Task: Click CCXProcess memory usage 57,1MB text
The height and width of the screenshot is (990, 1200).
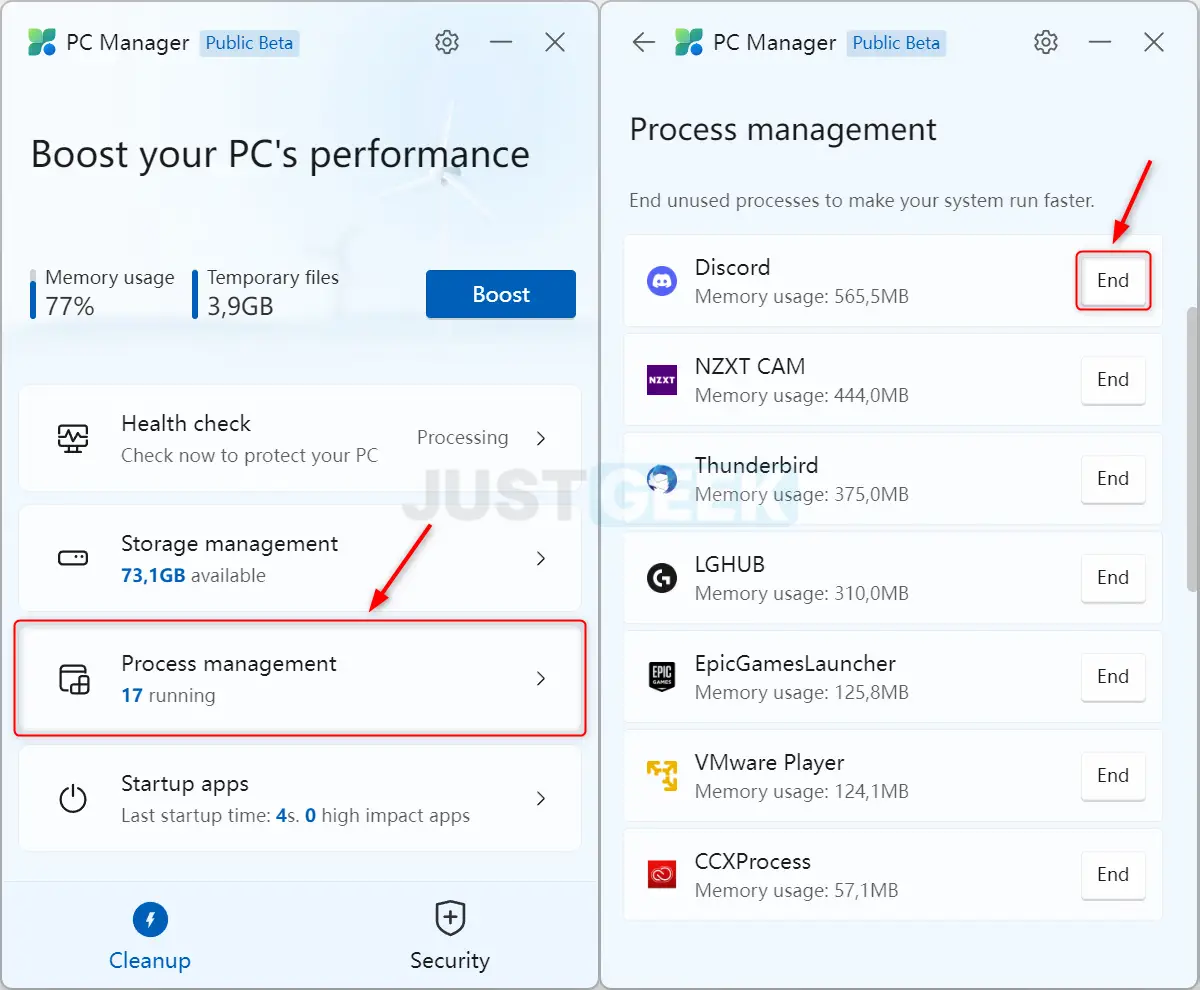Action: pos(797,891)
